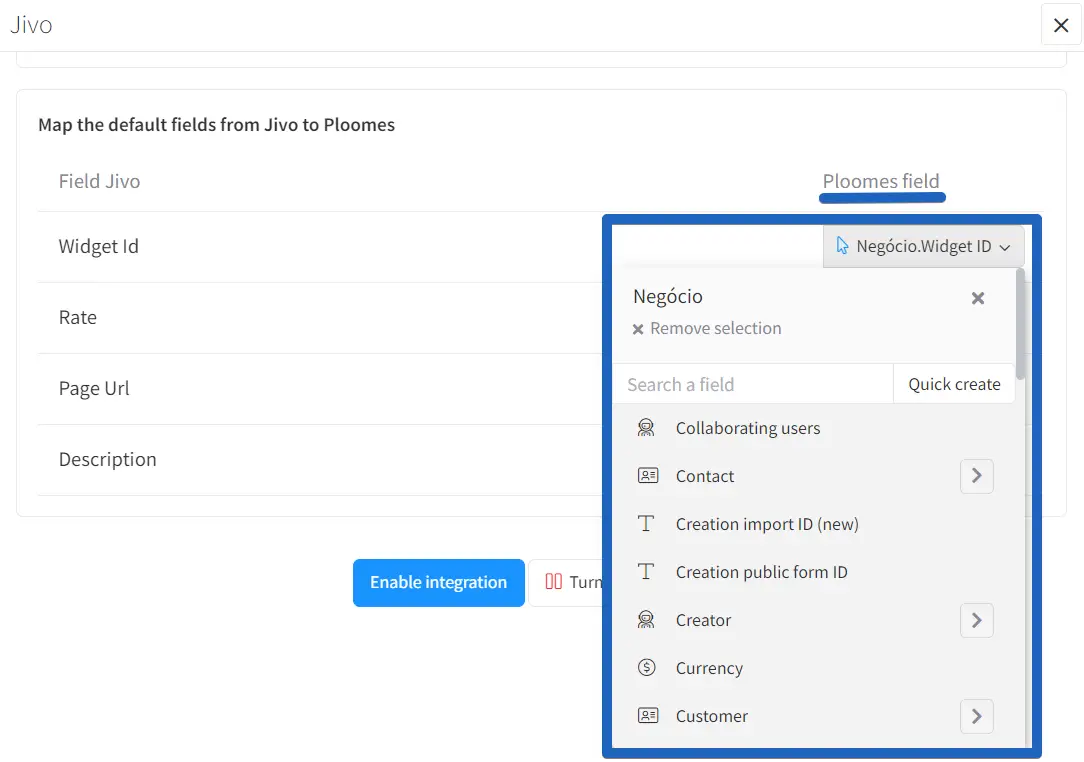Select Creation public form ID field
The height and width of the screenshot is (762, 1084).
[x=761, y=572]
